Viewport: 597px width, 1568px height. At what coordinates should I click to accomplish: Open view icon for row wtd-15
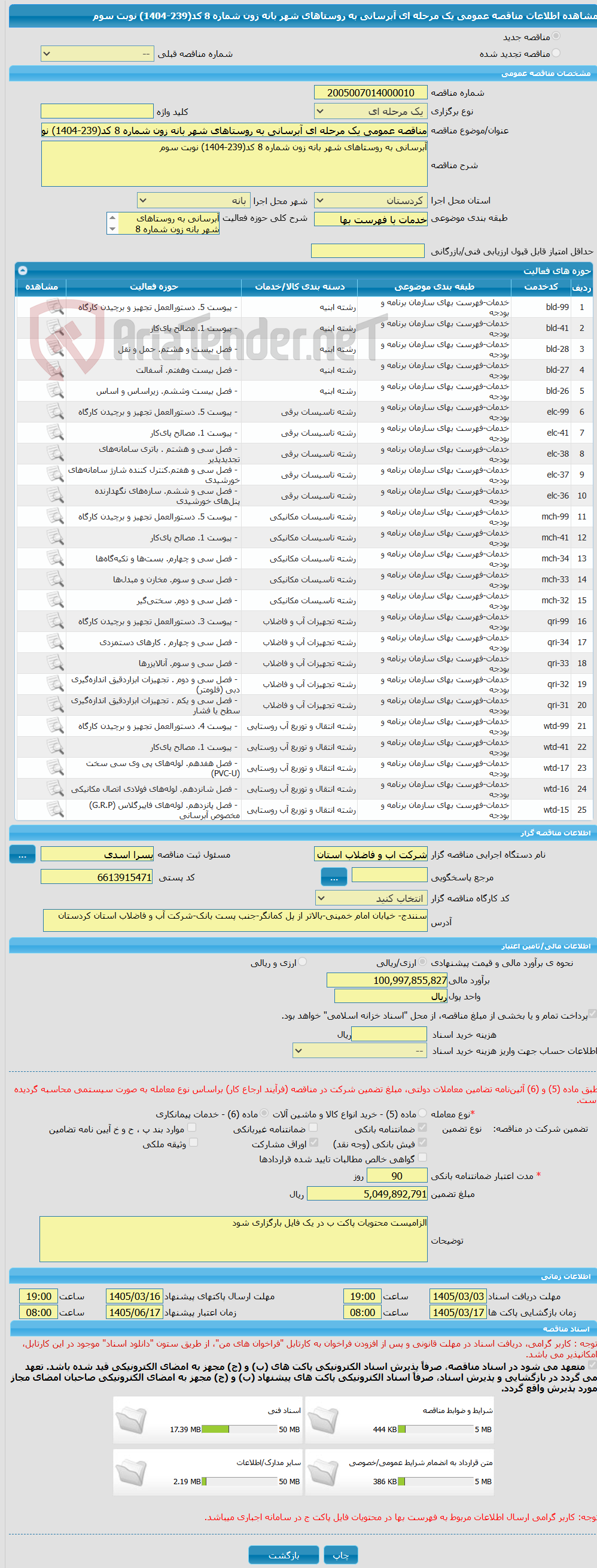(x=56, y=811)
